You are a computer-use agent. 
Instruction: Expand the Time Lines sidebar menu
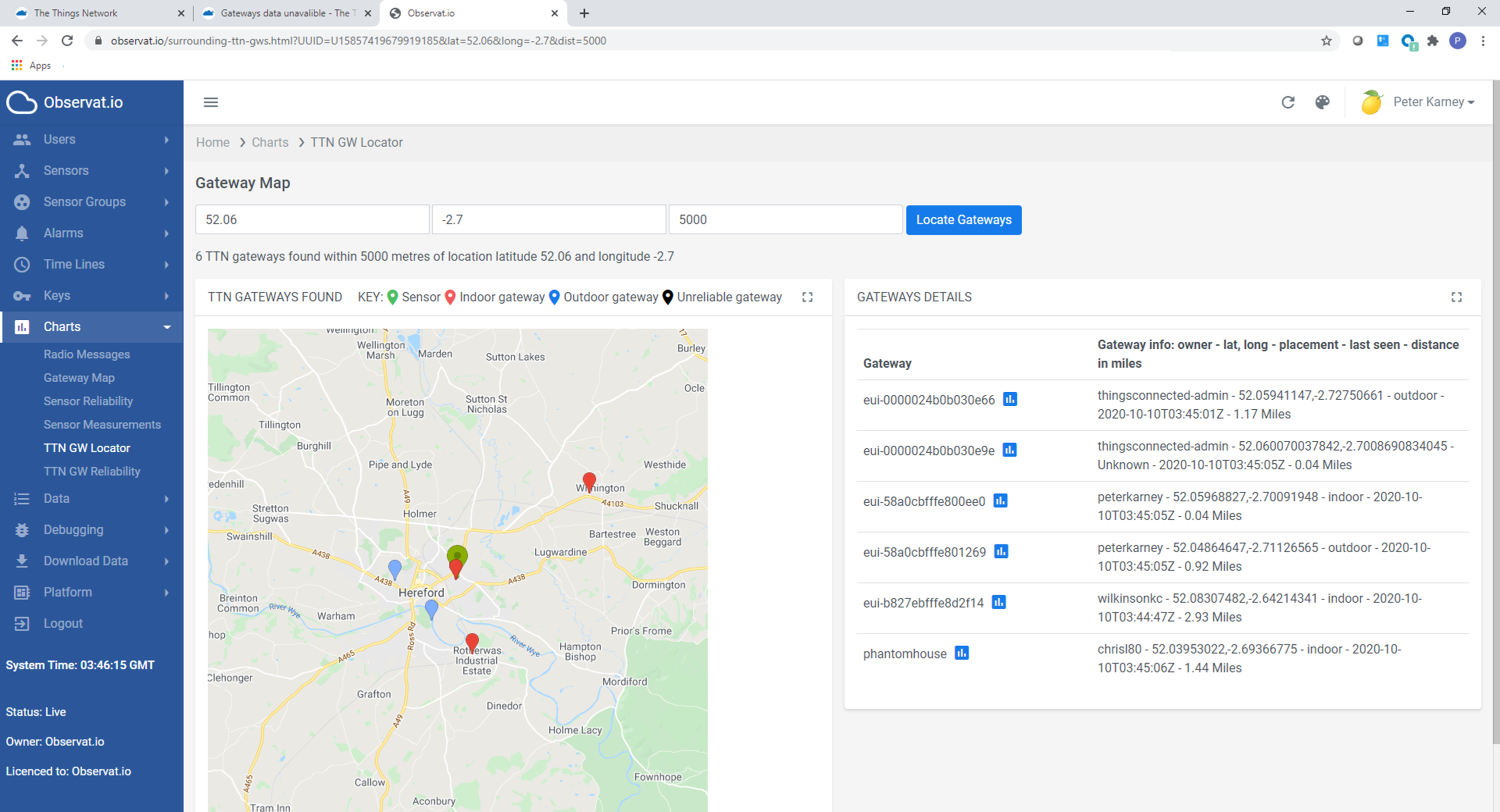[x=91, y=264]
